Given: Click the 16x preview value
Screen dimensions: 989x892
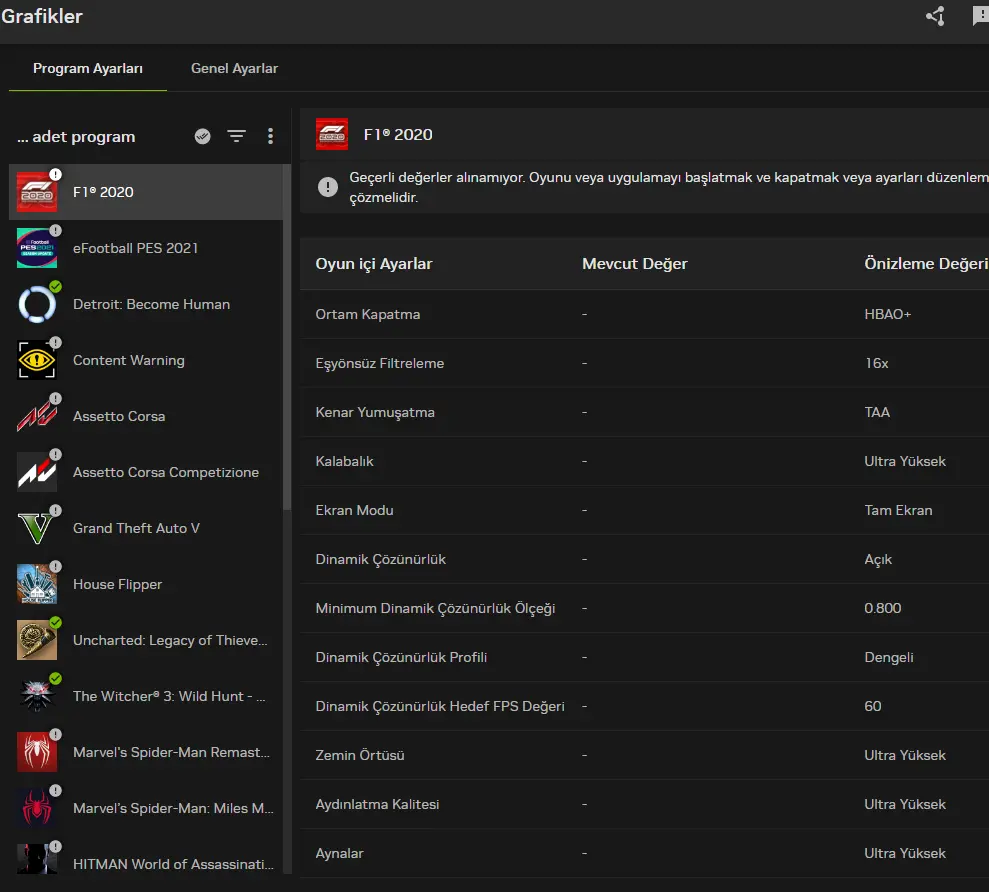Looking at the screenshot, I should point(876,363).
